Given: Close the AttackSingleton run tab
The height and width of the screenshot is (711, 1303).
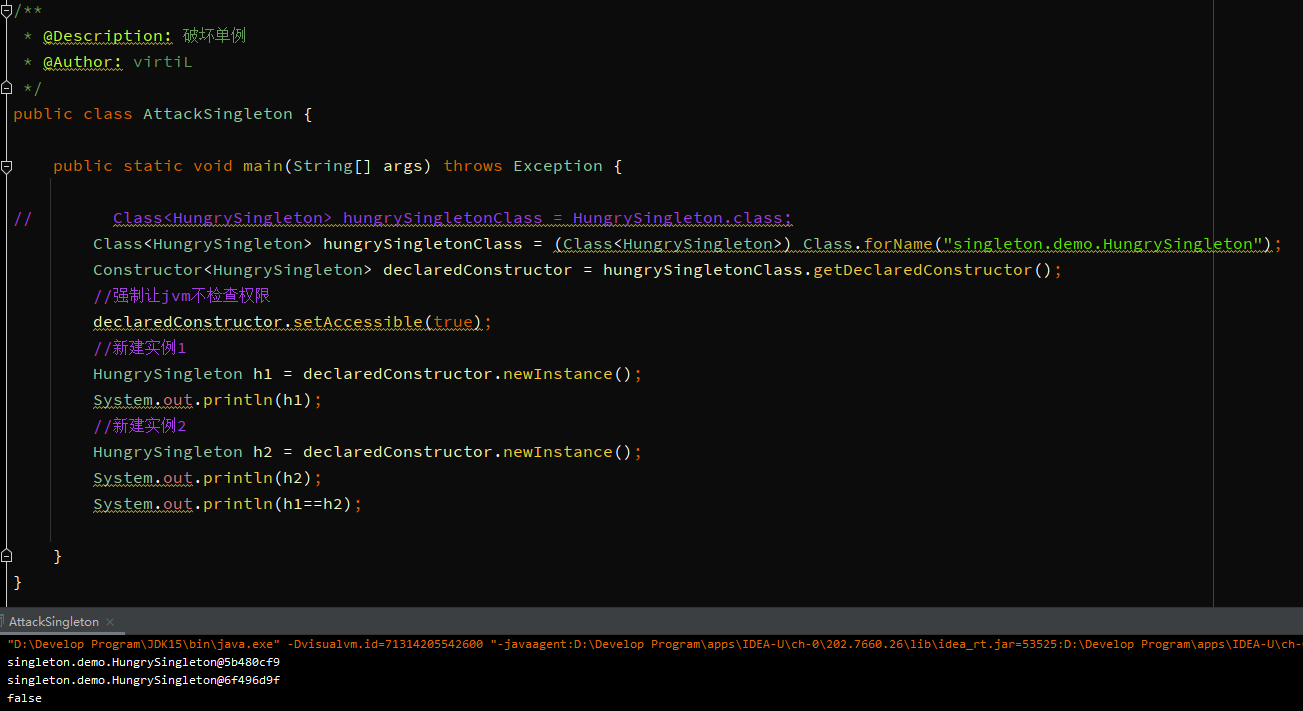Looking at the screenshot, I should pyautogui.click(x=110, y=622).
